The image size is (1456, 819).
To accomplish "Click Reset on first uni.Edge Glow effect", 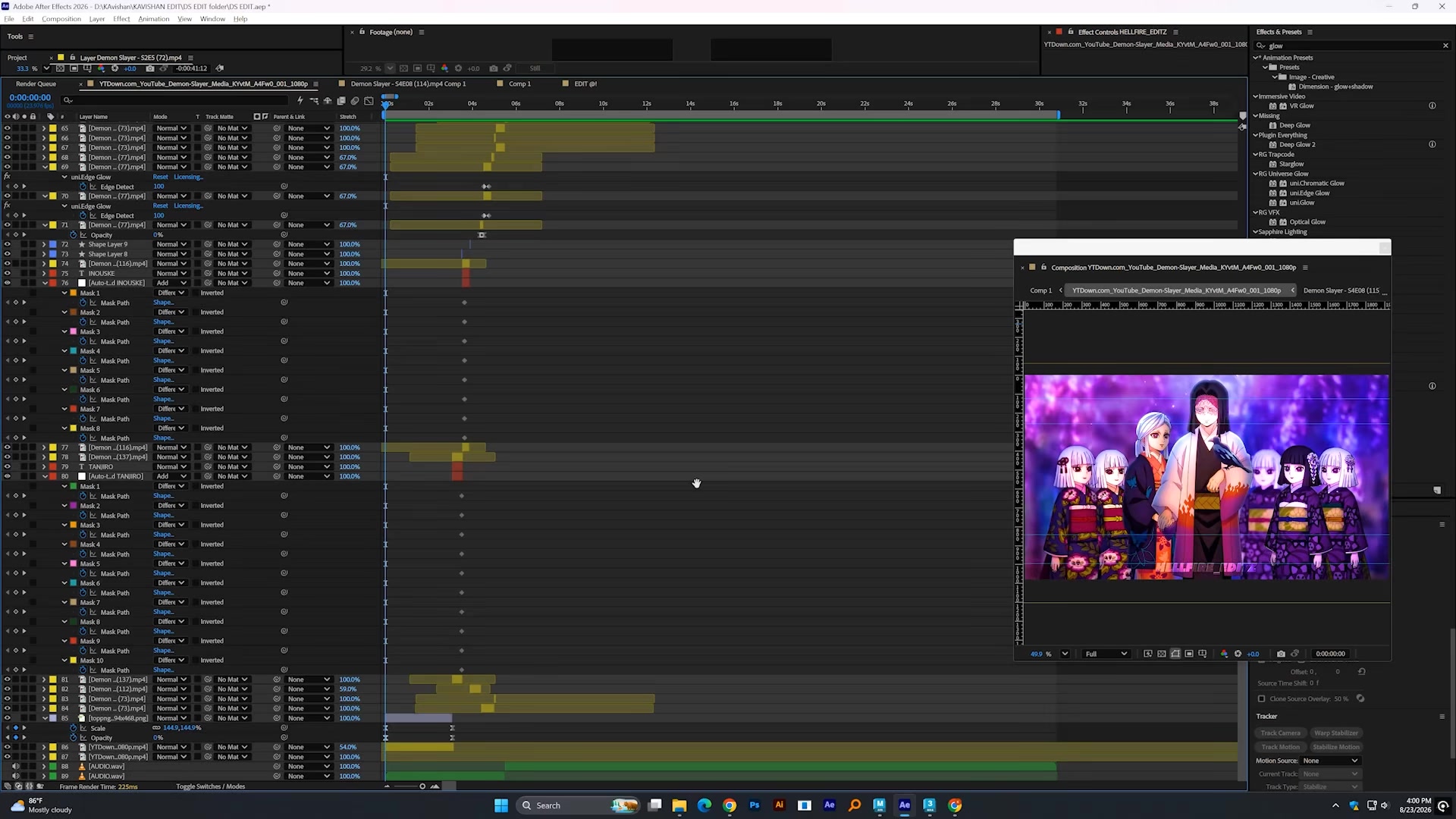I will [160, 177].
